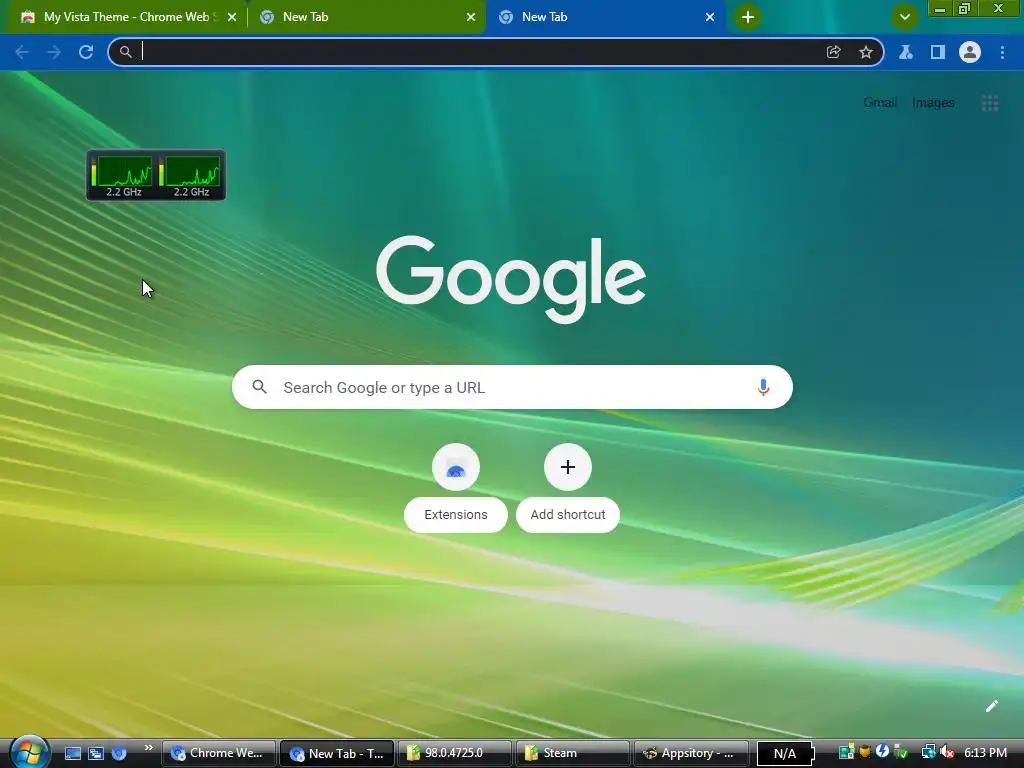The image size is (1024, 768).
Task: Toggle the side panel icon
Action: pyautogui.click(x=938, y=52)
